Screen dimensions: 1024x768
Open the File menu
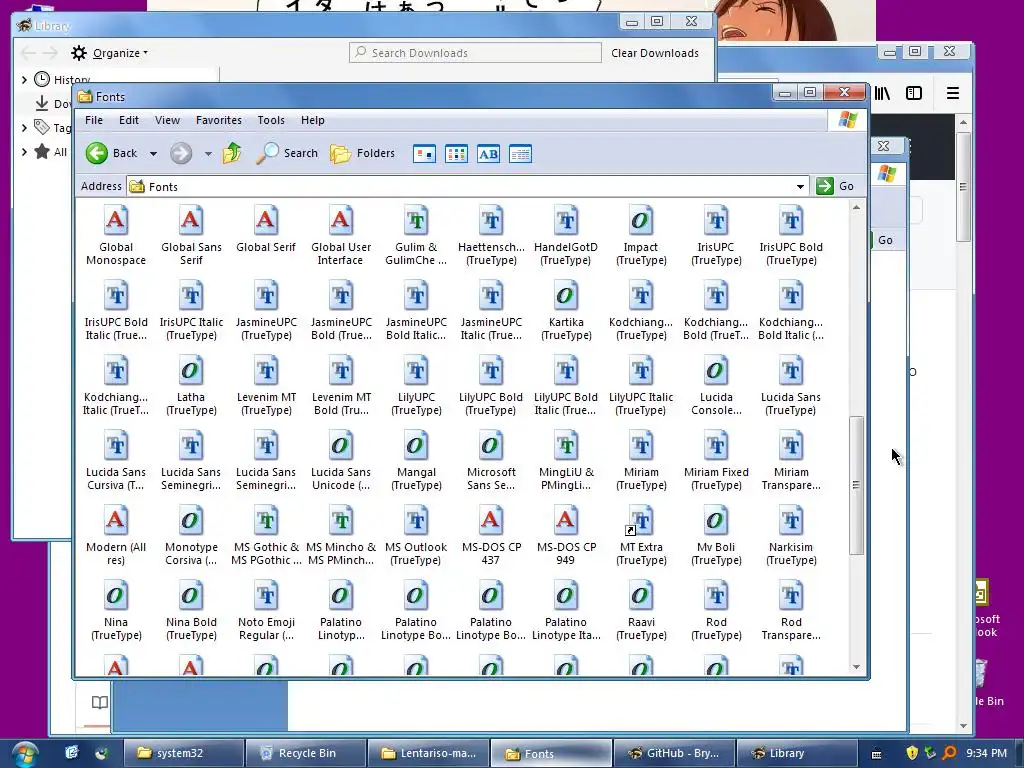(x=94, y=120)
